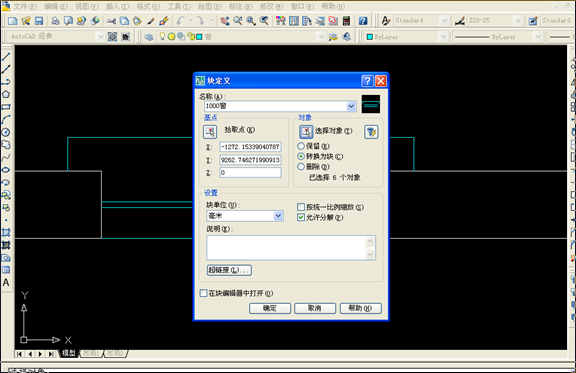Open the Undo history dropdown arrow
Screen dimensions: 576x373
pyautogui.click(x=191, y=21)
